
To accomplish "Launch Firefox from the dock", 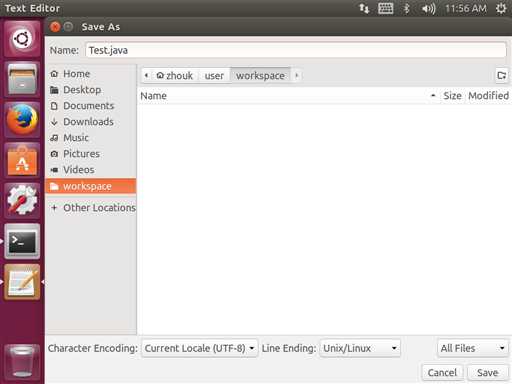I will pyautogui.click(x=22, y=120).
